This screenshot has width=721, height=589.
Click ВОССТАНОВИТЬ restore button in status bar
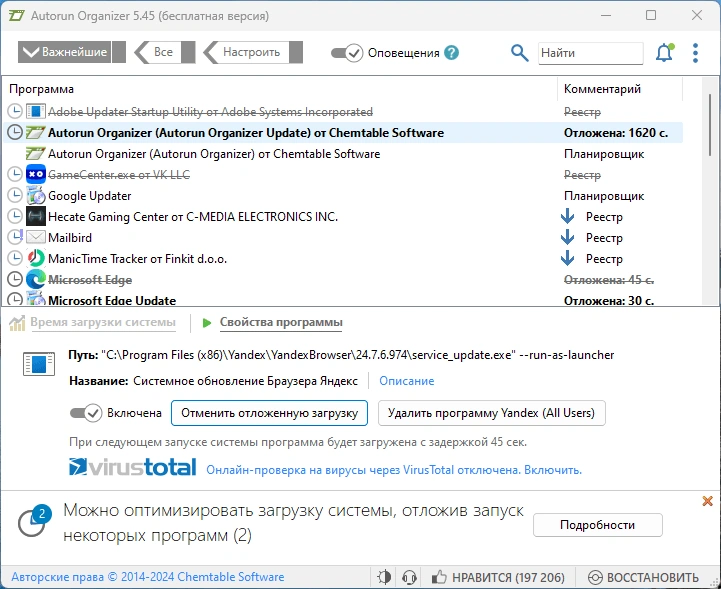tap(644, 577)
